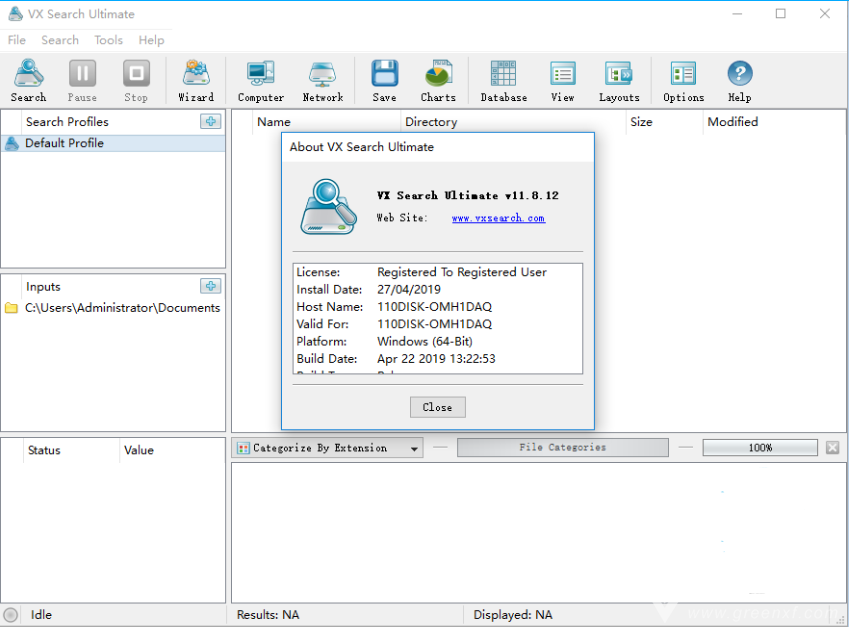Open the File menu

pyautogui.click(x=17, y=40)
